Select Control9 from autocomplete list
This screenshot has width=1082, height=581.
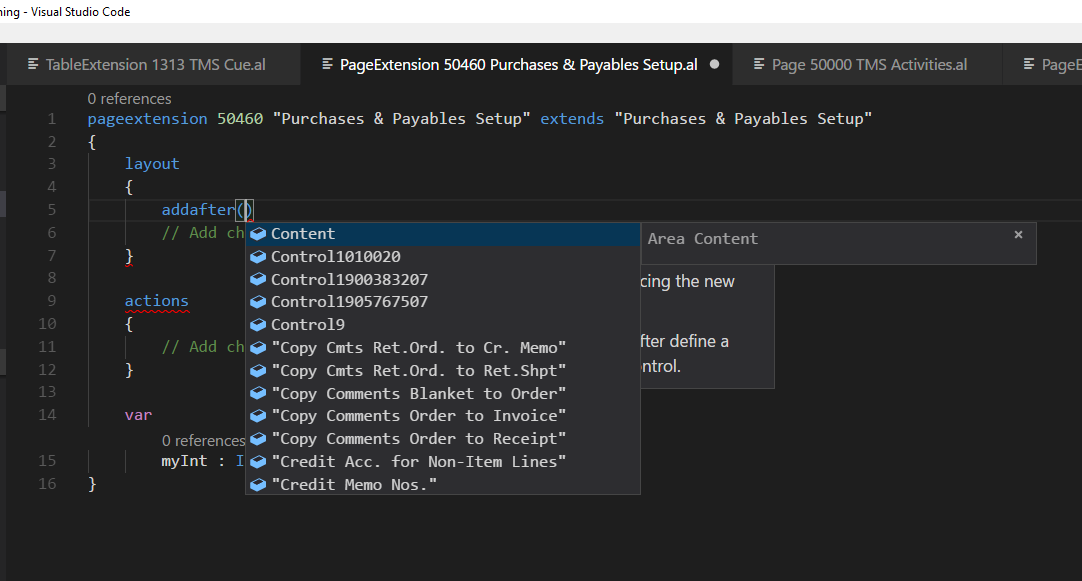[x=308, y=325]
